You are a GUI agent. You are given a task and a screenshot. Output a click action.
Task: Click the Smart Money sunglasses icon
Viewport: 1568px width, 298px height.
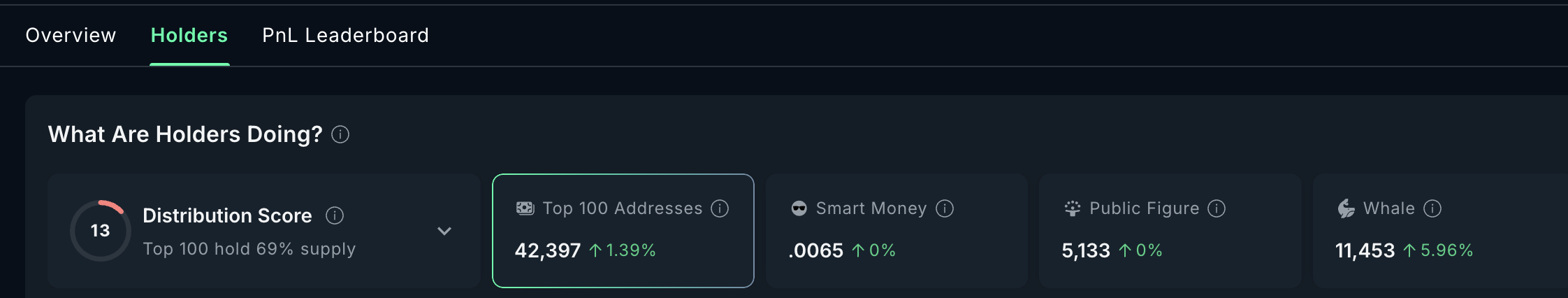pyautogui.click(x=799, y=208)
